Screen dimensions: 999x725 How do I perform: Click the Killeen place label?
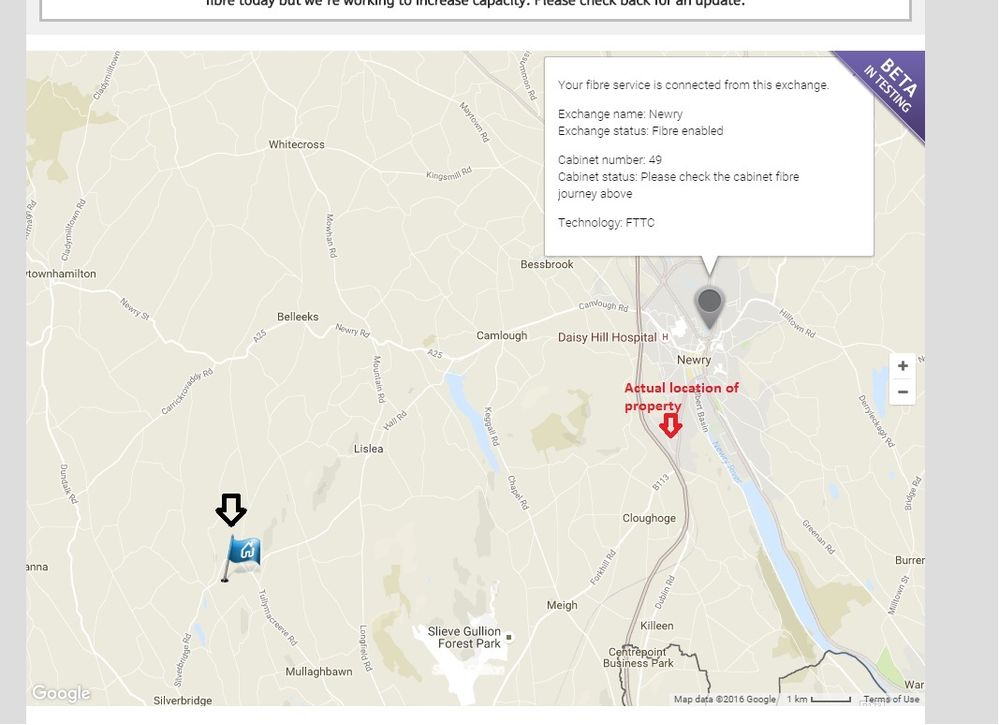click(657, 626)
